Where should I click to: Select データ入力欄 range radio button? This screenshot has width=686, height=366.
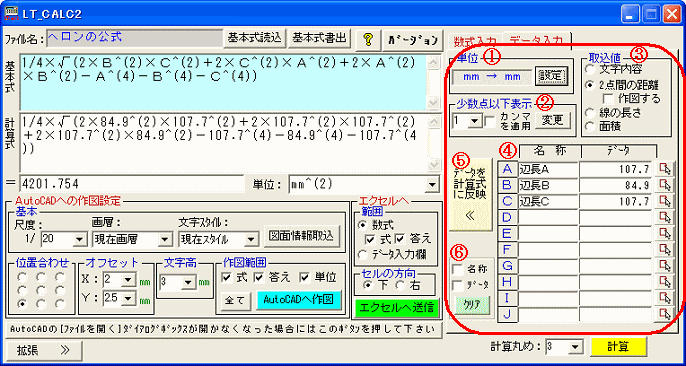363,254
